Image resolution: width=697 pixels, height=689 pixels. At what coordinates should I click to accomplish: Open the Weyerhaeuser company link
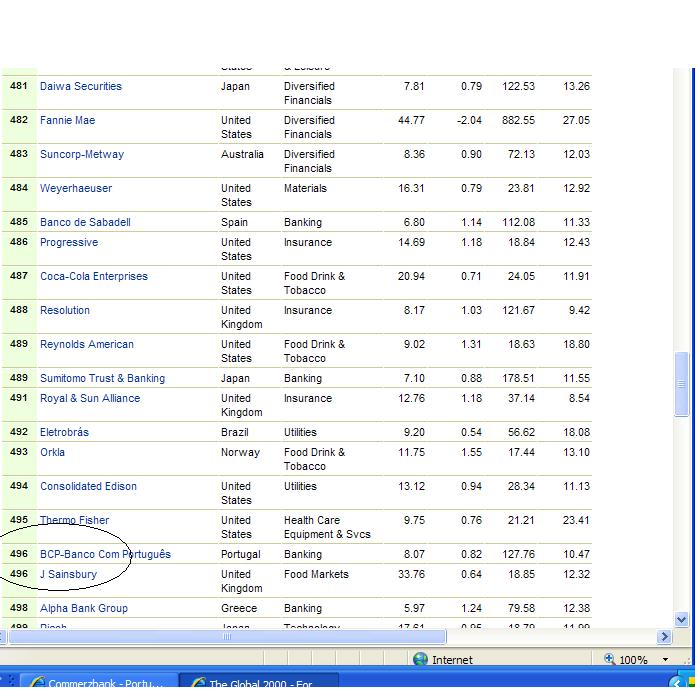[x=76, y=188]
